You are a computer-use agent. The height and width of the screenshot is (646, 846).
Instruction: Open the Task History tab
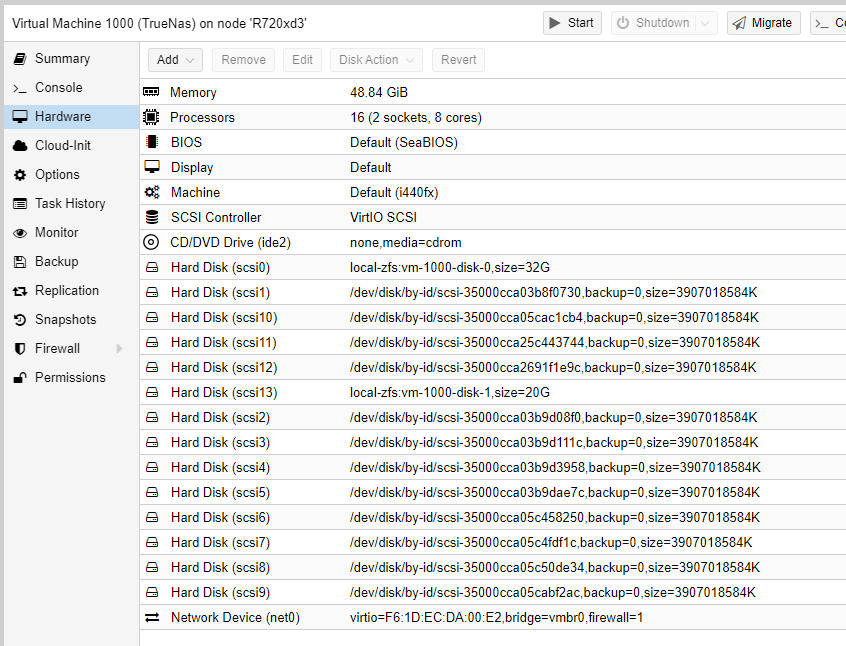pos(71,203)
